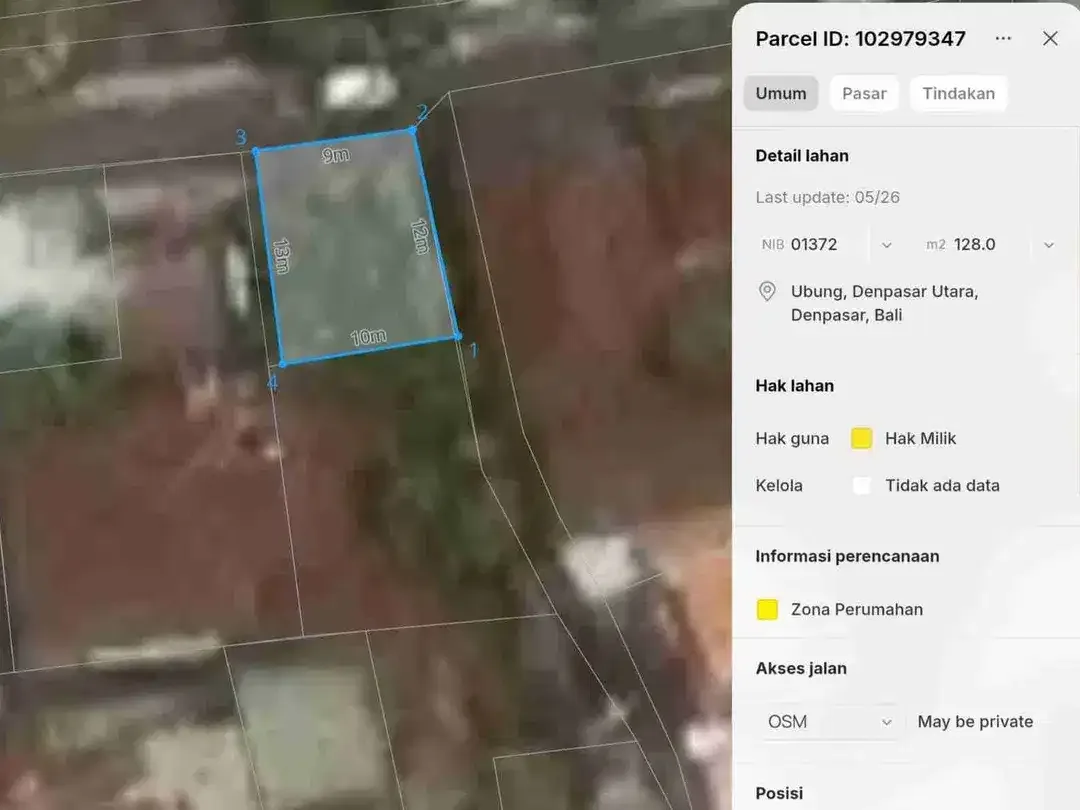Screen dimensions: 1080x810
Task: Select vertex 1 of the highlighted parcel
Action: [458, 336]
